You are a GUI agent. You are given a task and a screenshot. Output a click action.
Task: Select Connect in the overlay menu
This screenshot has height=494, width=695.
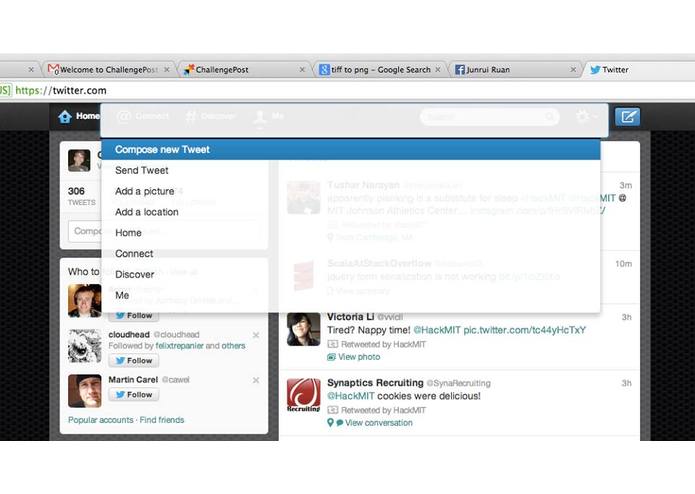coord(351,253)
